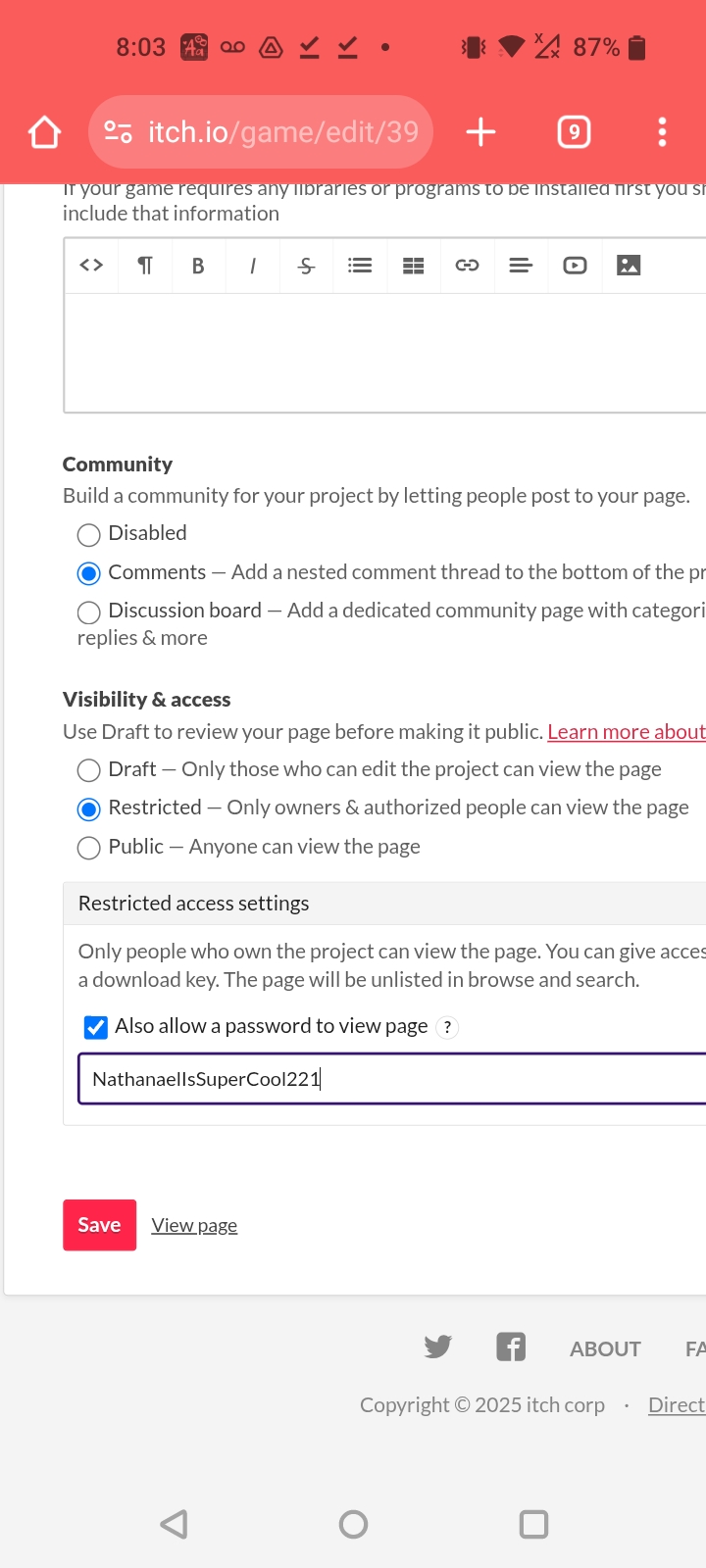Click the password input field
Viewport: 706px width, 1568px height.
click(x=392, y=1079)
